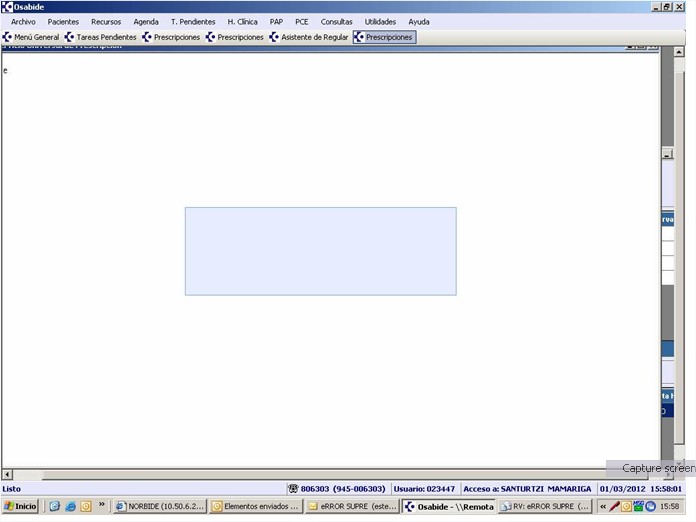The width and height of the screenshot is (696, 522).
Task: Open the Utilidades menu
Action: (x=380, y=21)
